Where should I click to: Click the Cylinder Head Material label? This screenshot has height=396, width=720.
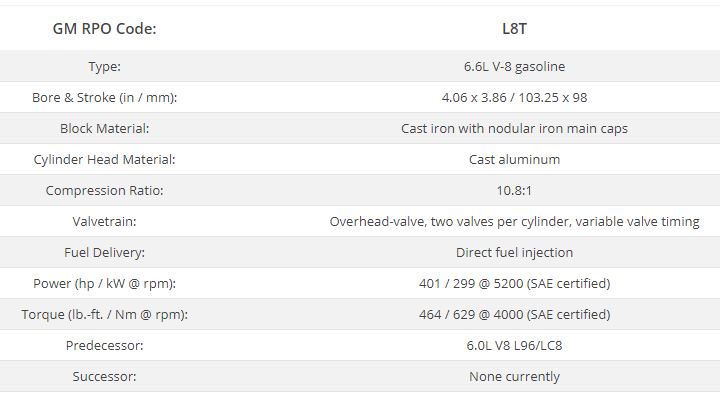(x=104, y=159)
